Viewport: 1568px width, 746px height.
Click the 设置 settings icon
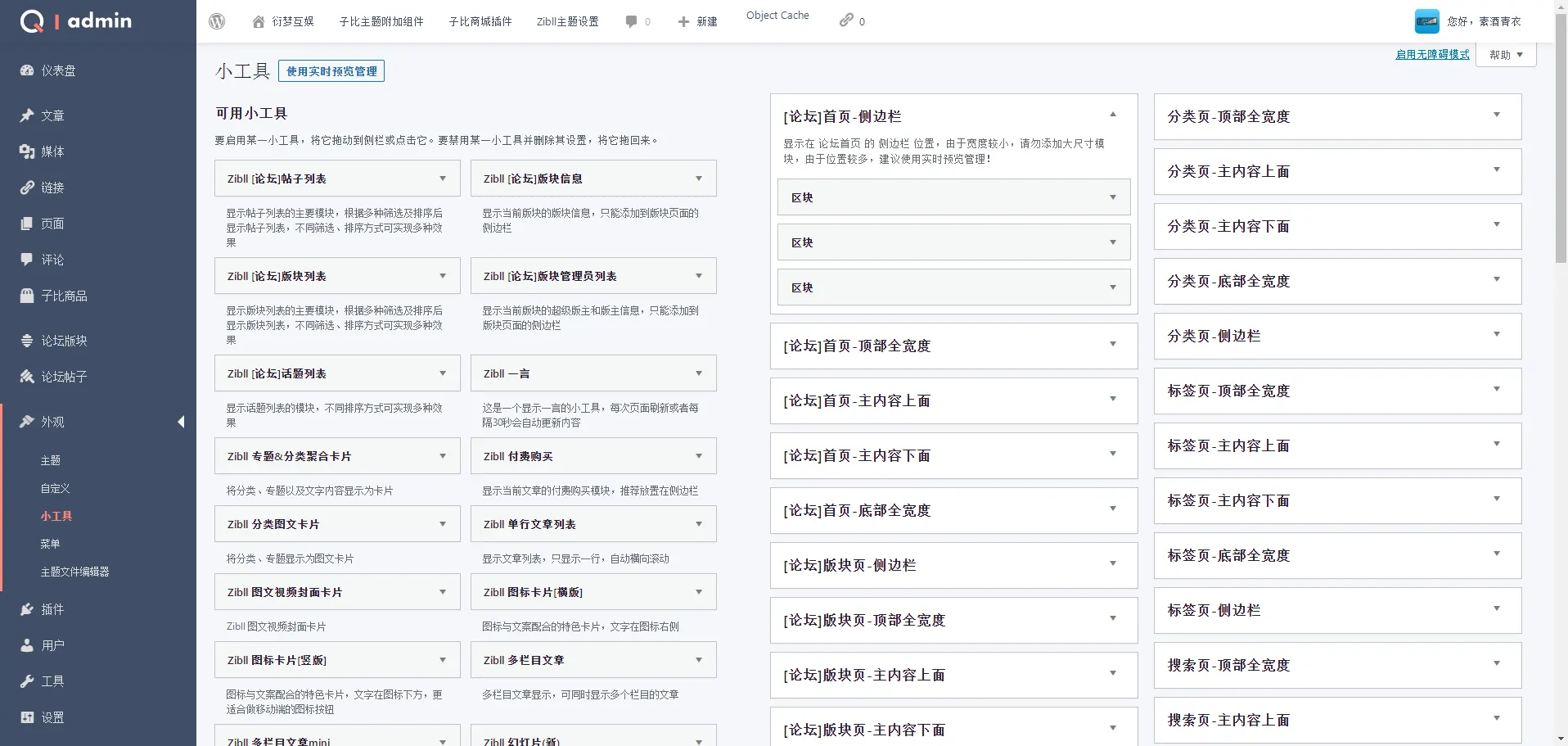pyautogui.click(x=27, y=717)
